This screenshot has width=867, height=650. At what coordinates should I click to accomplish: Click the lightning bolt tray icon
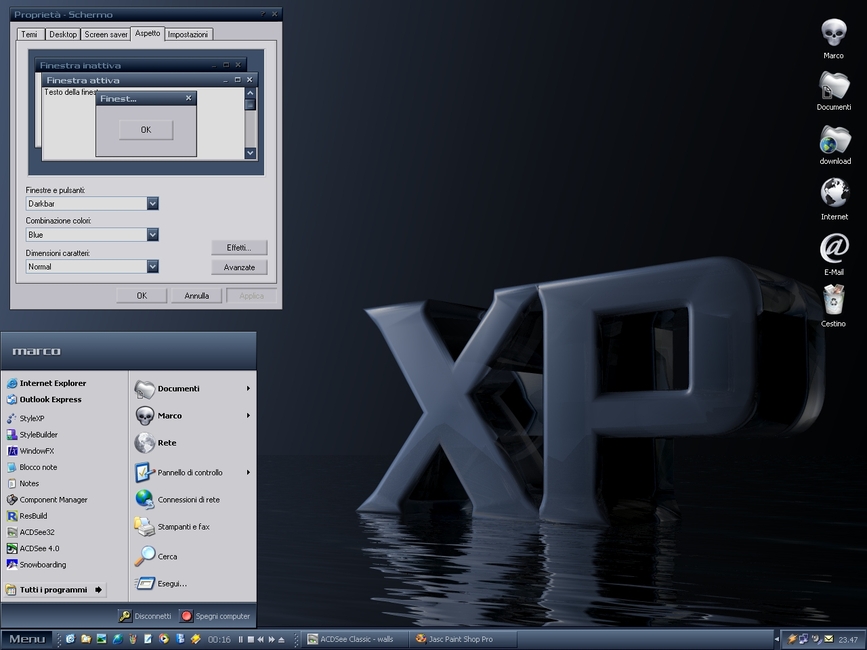point(792,639)
